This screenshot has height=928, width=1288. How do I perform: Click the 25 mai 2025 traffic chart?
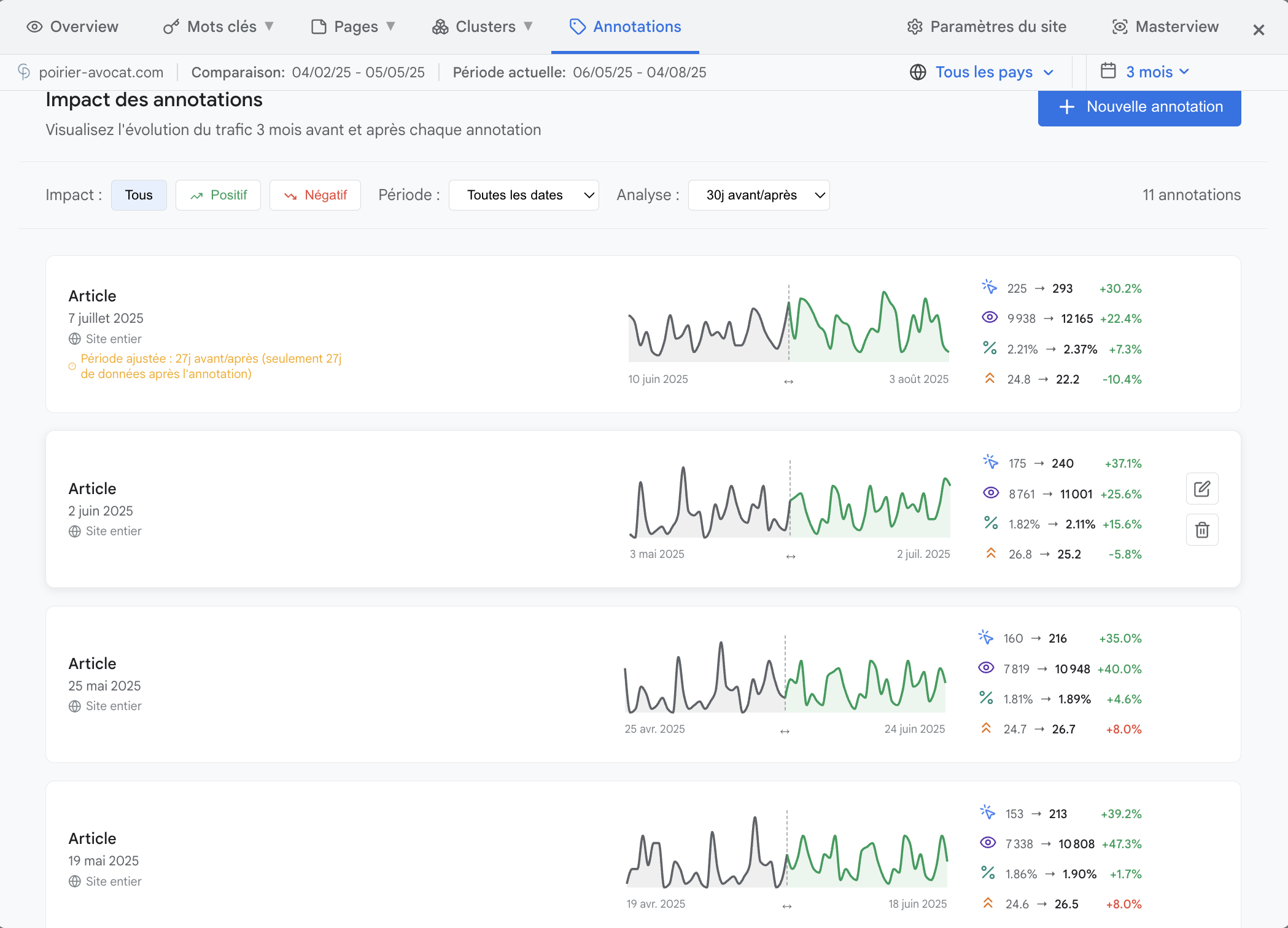(785, 674)
